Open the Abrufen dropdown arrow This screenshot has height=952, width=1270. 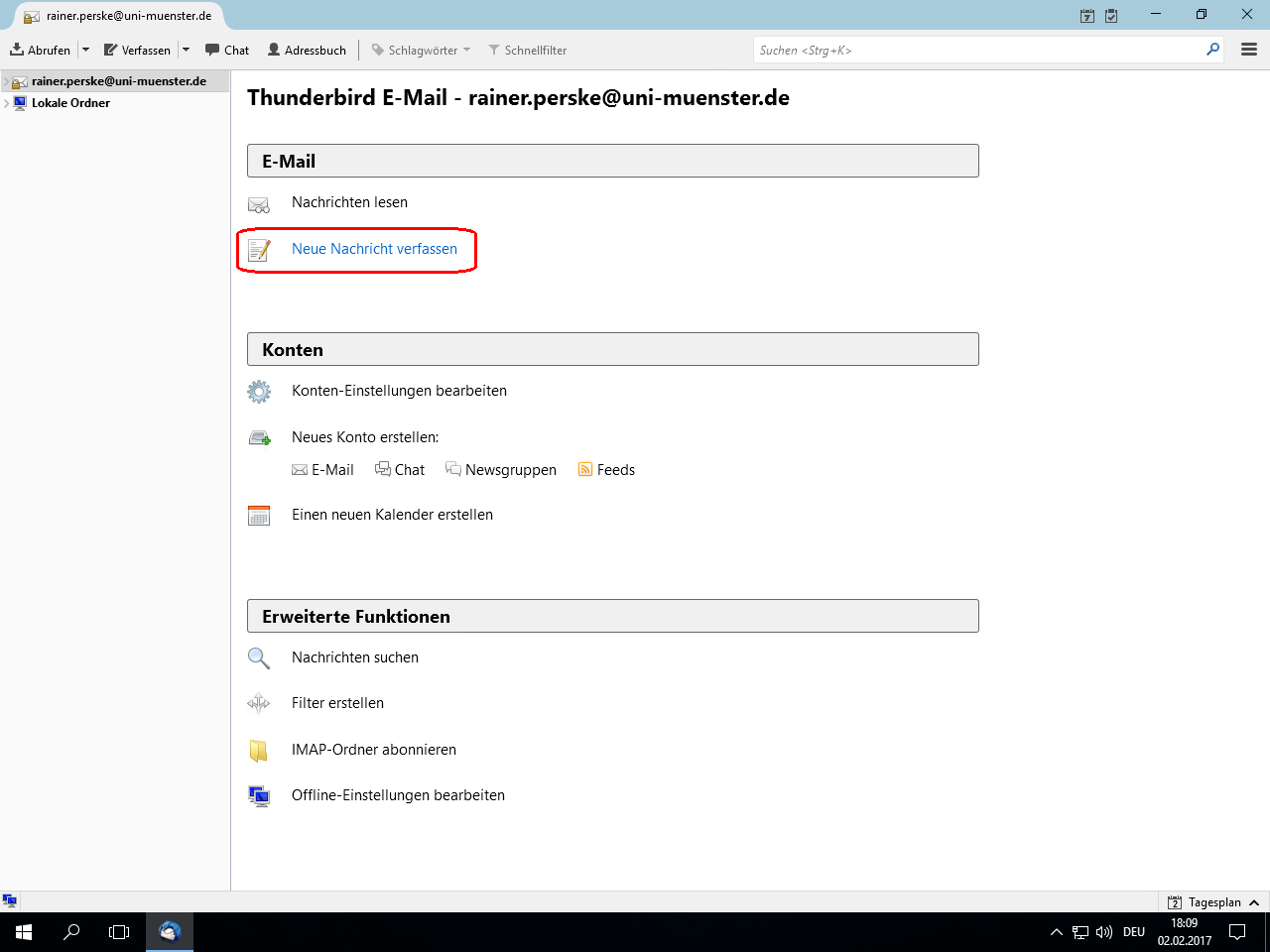click(85, 50)
